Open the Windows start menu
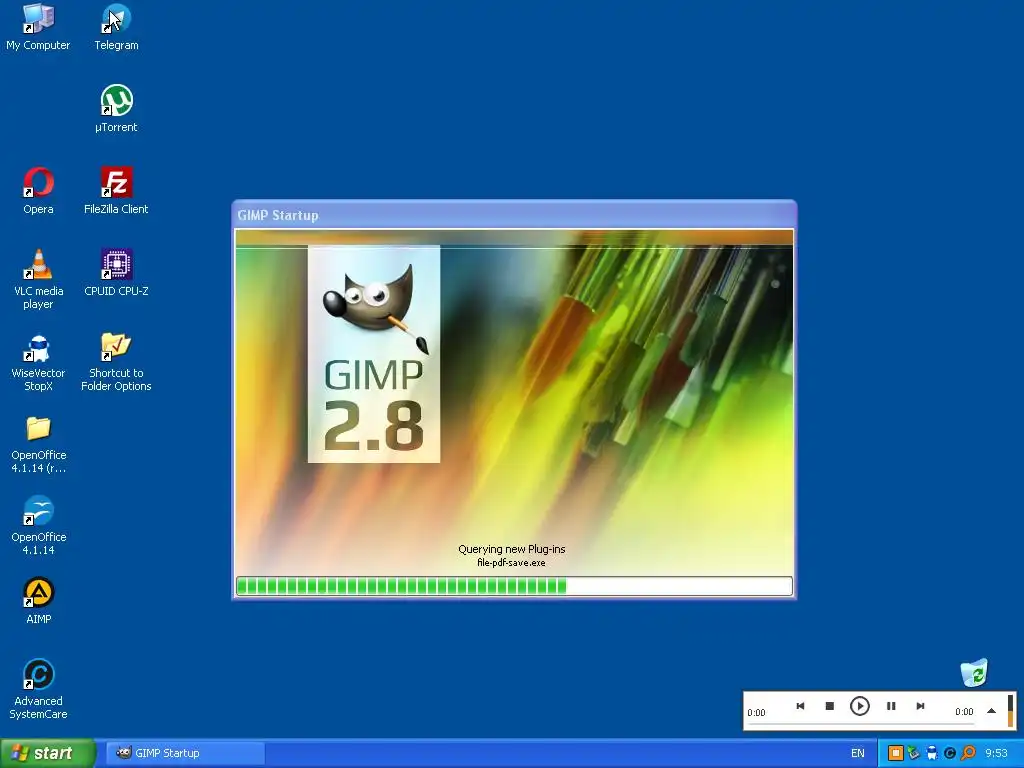 pos(48,753)
